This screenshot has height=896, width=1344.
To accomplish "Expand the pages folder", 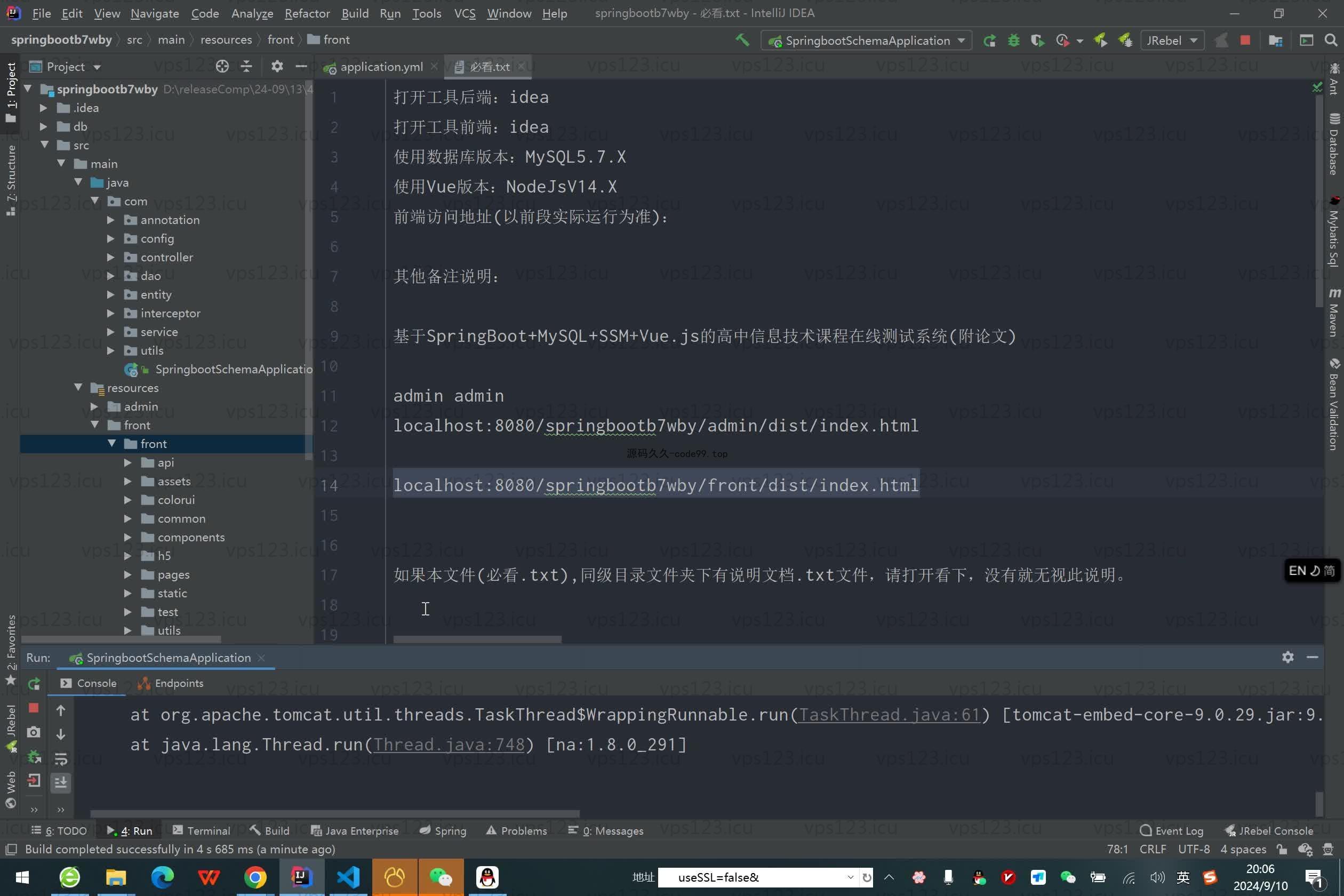I will click(128, 575).
